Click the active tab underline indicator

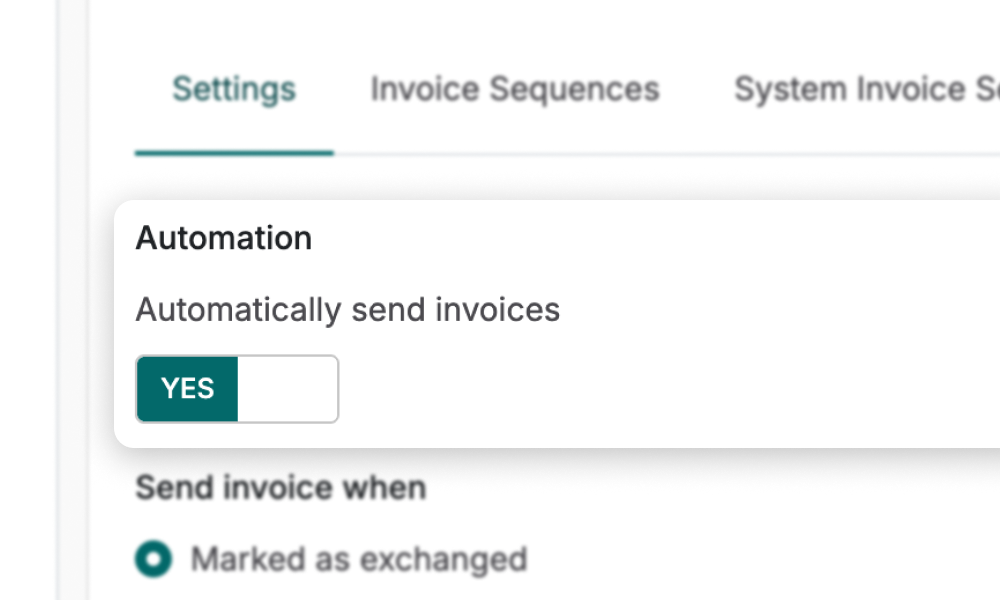[233, 152]
